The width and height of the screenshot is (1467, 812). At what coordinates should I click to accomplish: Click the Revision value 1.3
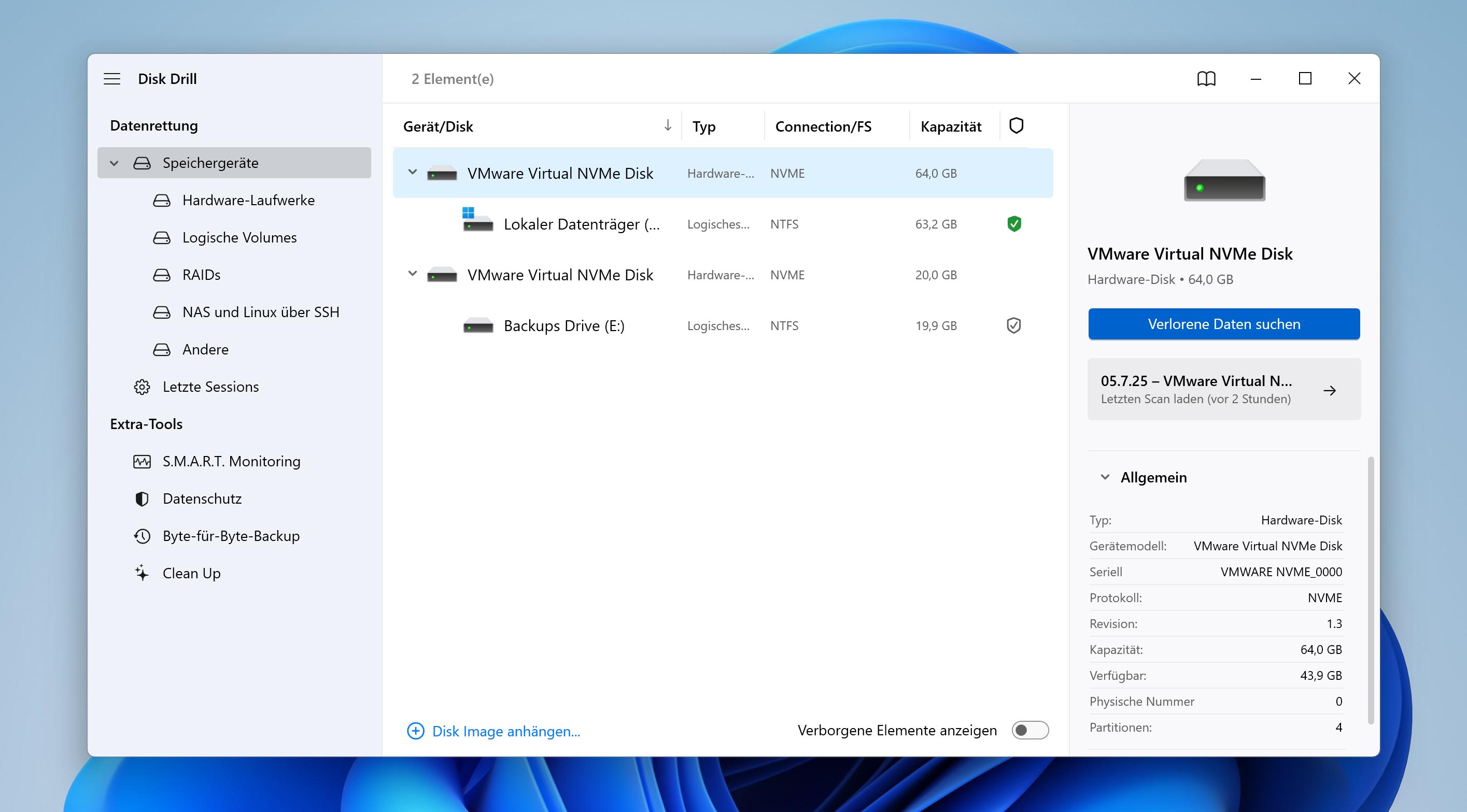(x=1334, y=623)
